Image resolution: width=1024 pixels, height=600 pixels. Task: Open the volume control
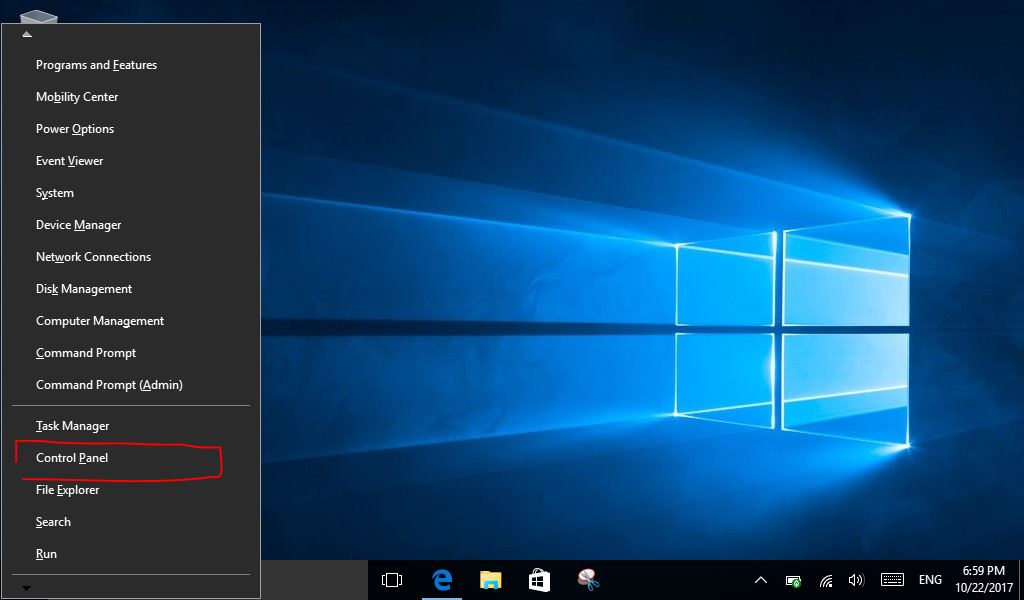855,580
